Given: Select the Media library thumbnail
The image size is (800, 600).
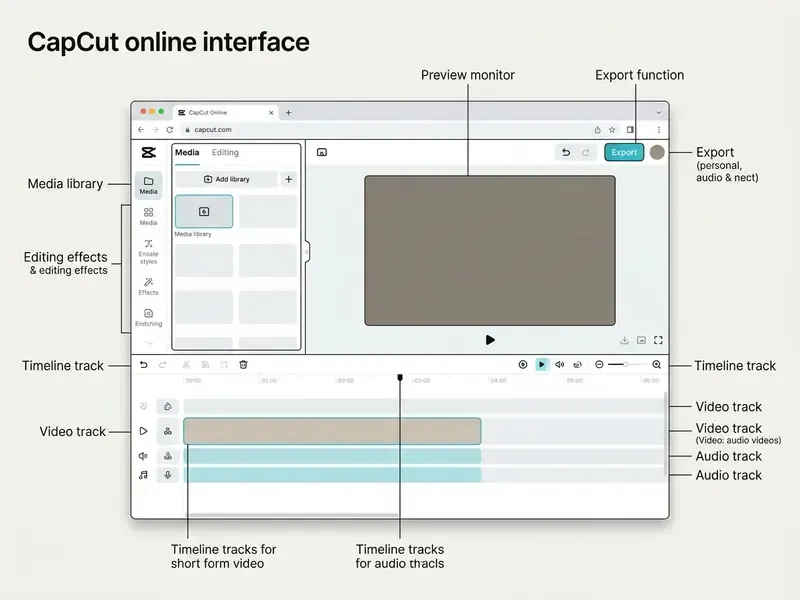Looking at the screenshot, I should click(x=204, y=211).
